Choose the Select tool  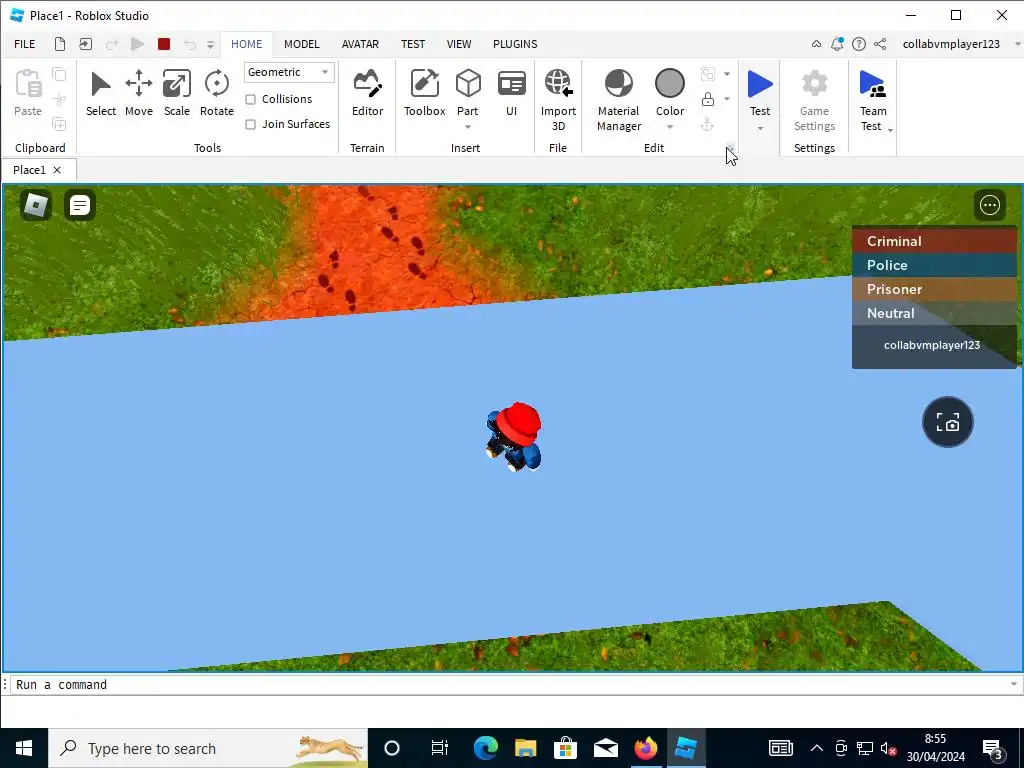pos(101,93)
